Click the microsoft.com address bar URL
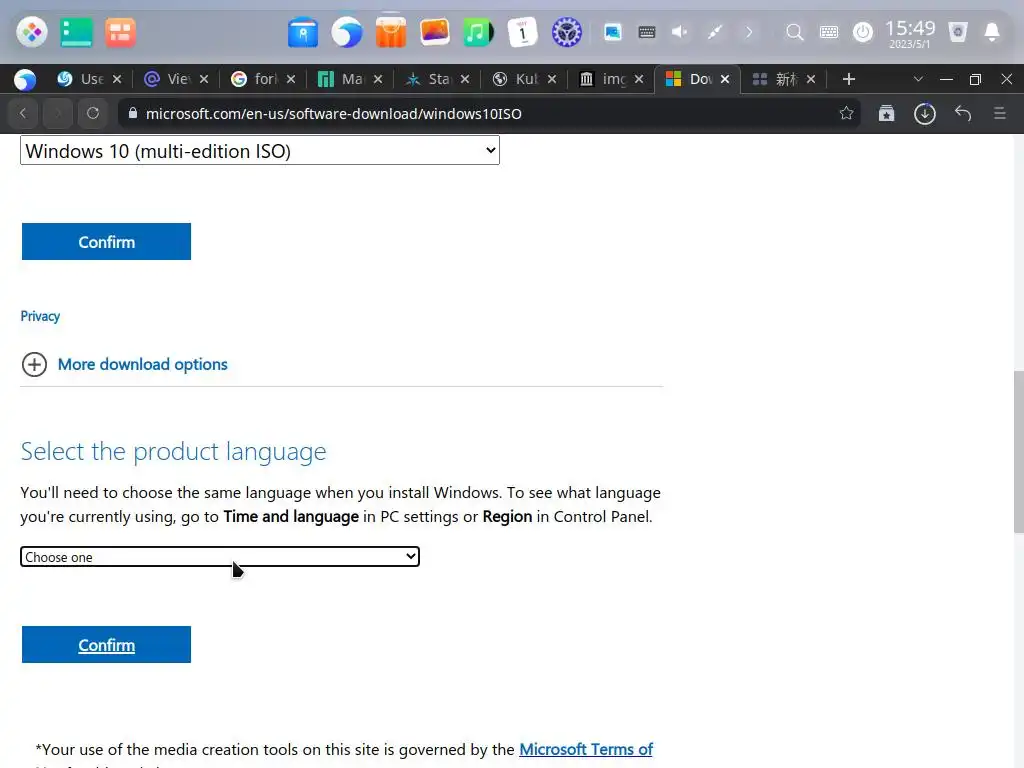 coord(334,114)
